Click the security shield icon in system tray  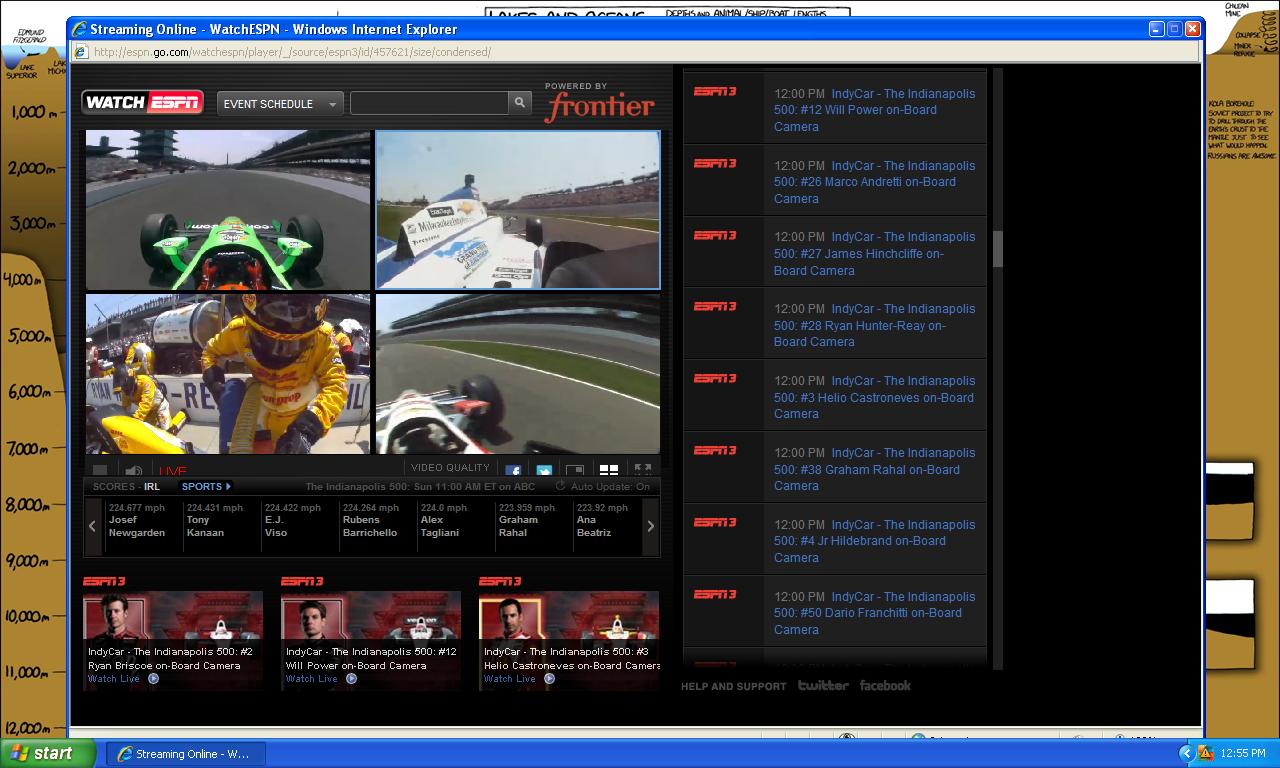click(x=1205, y=753)
